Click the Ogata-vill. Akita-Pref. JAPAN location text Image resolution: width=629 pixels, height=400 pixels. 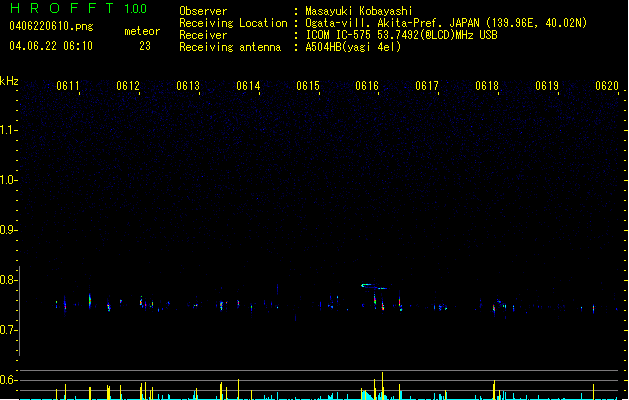pos(446,23)
